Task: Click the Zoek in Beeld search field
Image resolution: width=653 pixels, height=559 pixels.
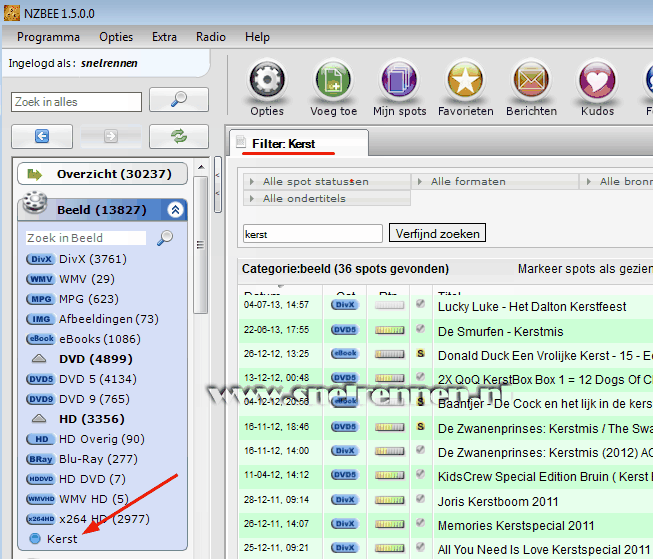Action: 86,238
